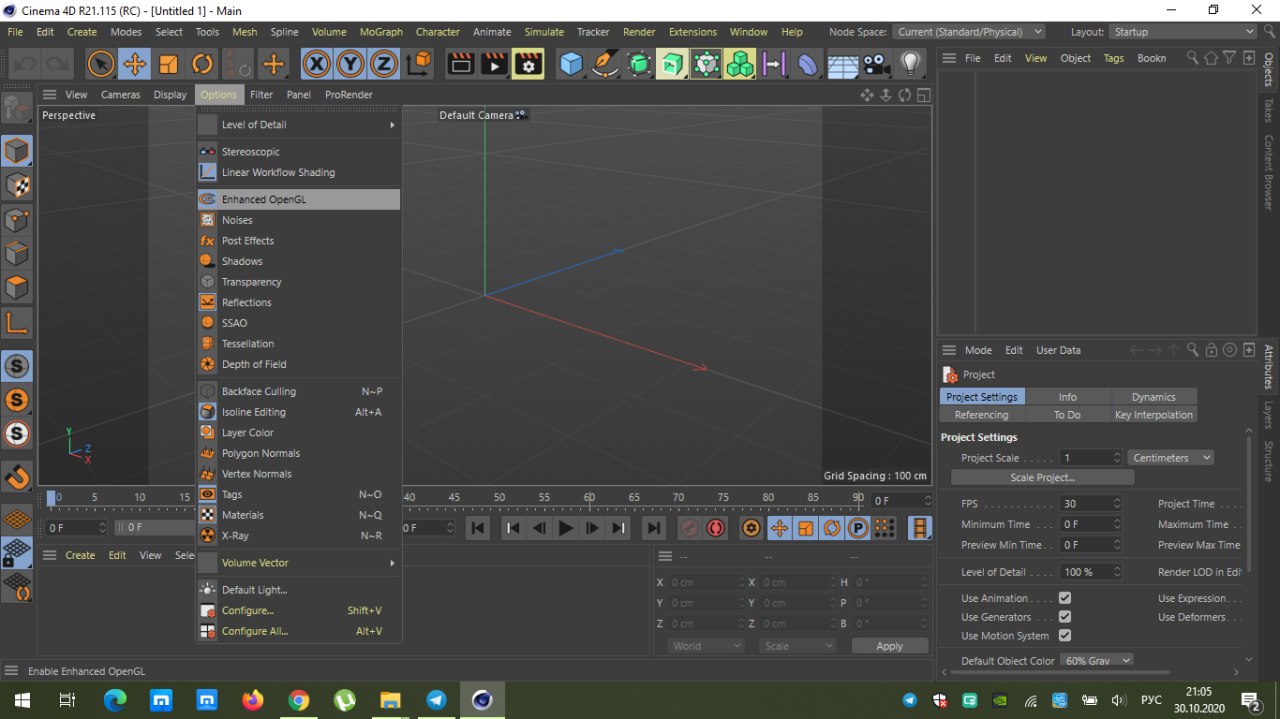Toggle the Autokeying button
Image resolution: width=1280 pixels, height=719 pixels.
click(716, 528)
